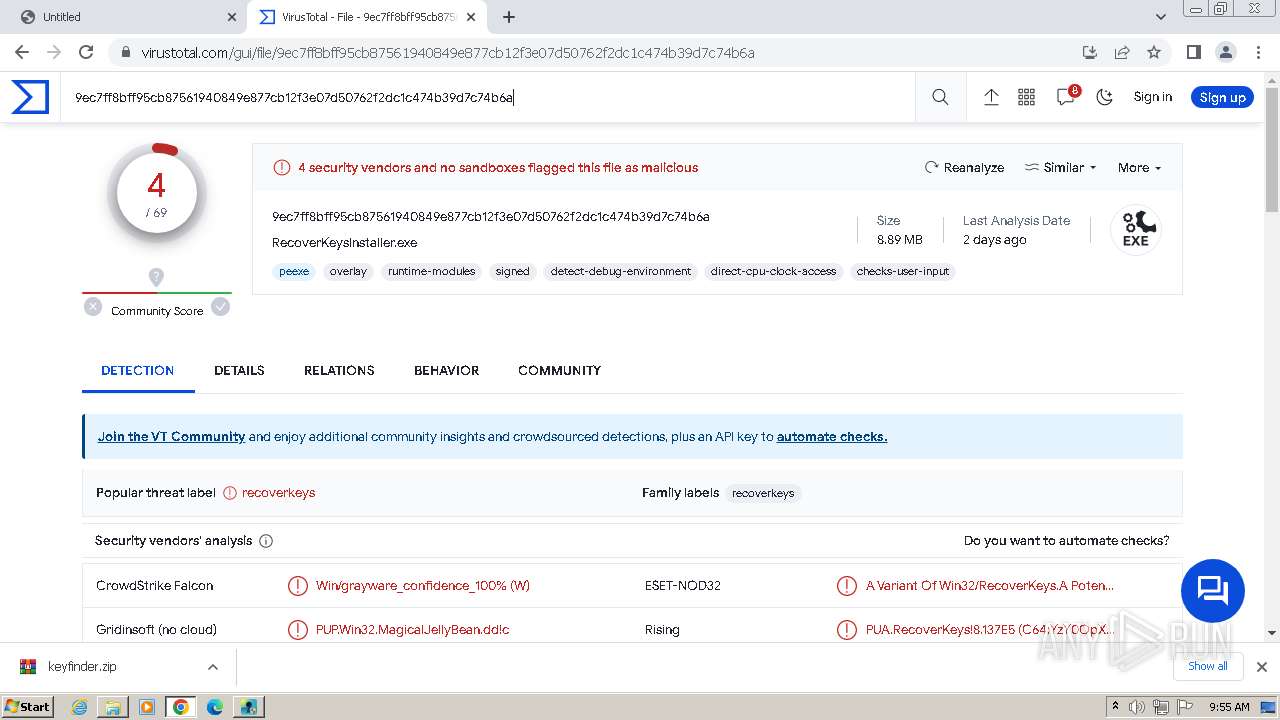Click the share page icon
Screen dimensions: 1280x720
(x=1122, y=52)
